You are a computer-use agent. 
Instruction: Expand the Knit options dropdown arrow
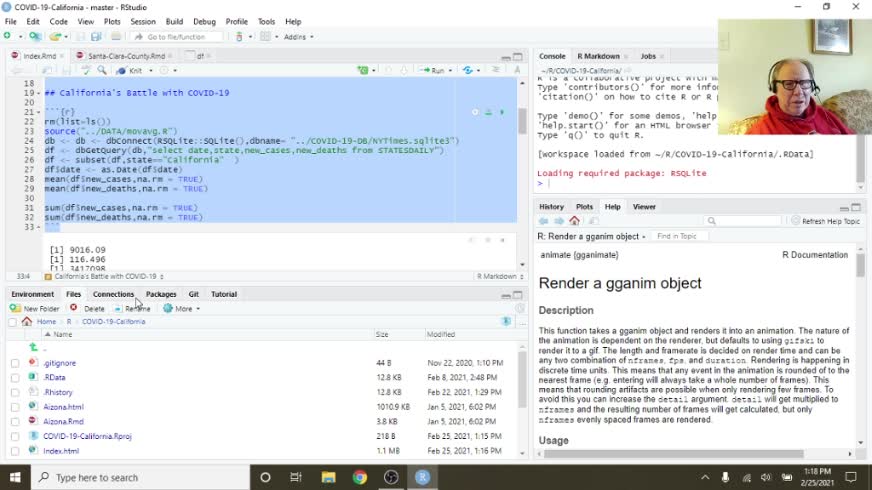151,71
